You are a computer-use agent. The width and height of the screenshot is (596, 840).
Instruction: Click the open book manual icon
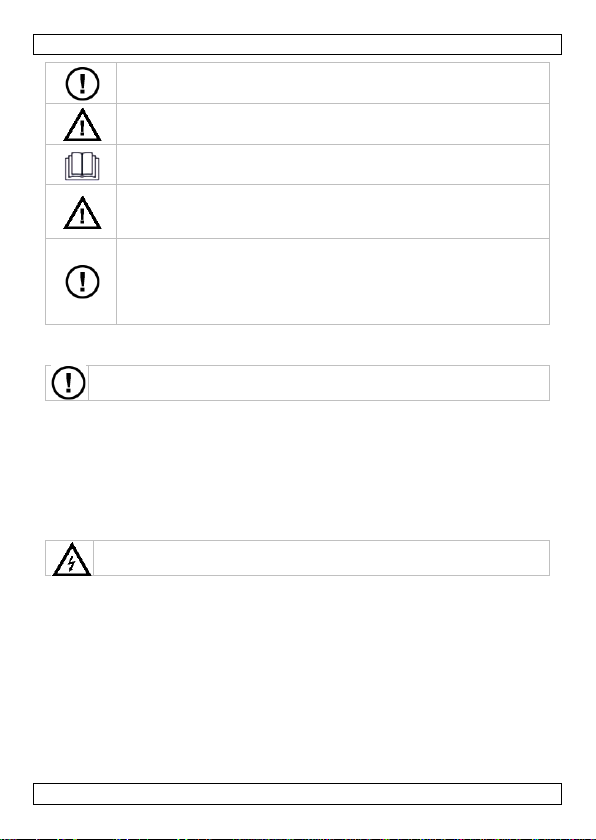[82, 166]
